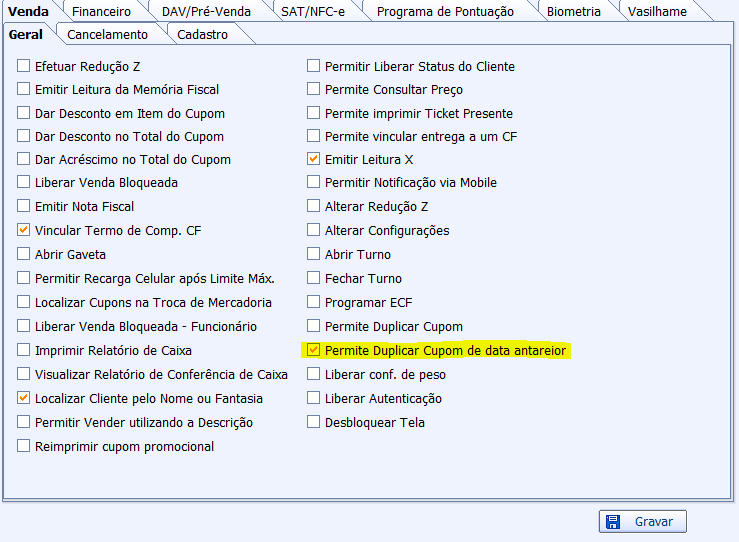Switch to the DAV/Pré-Venda tab

point(204,12)
